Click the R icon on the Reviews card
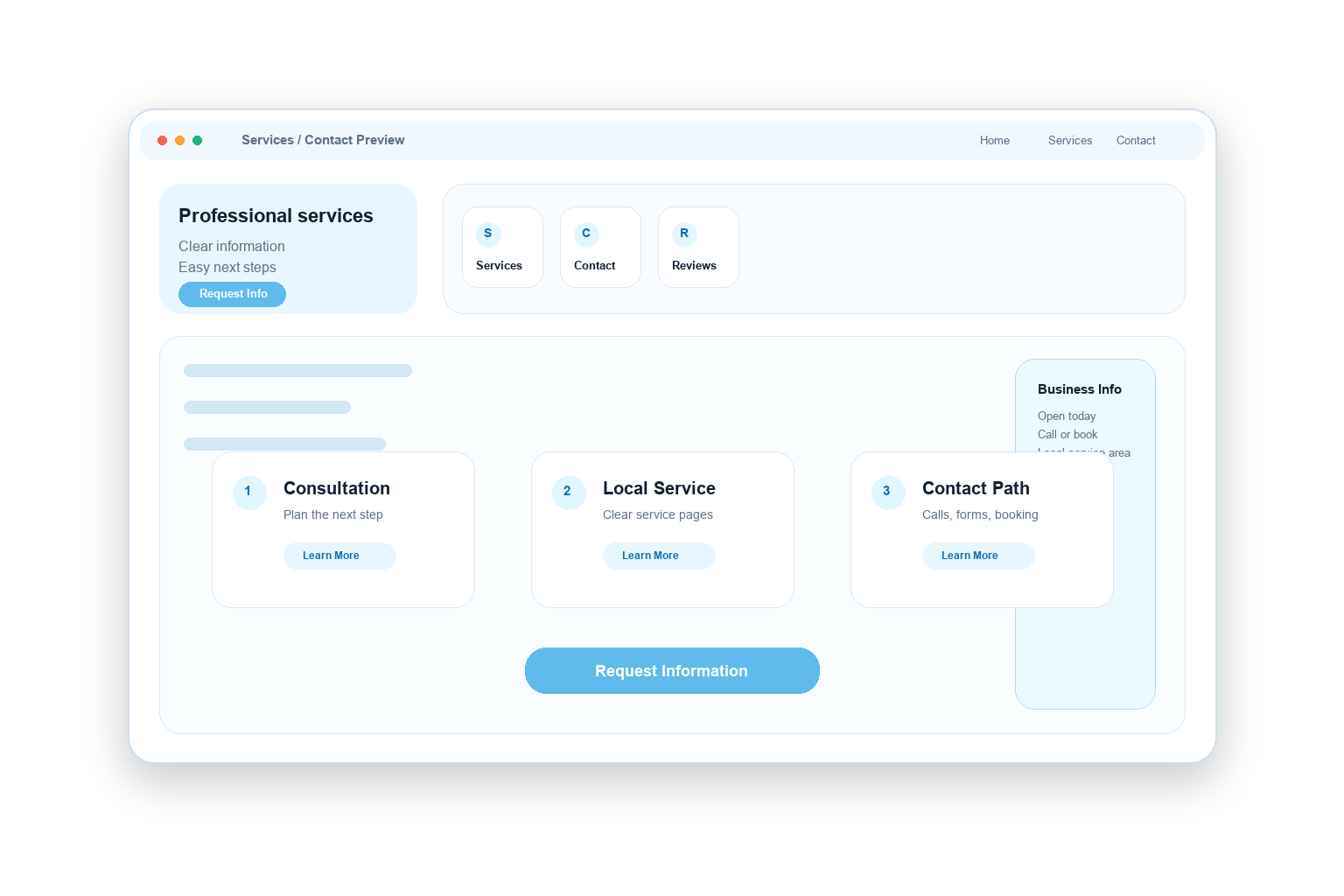This screenshot has width=1344, height=896. pyautogui.click(x=684, y=234)
